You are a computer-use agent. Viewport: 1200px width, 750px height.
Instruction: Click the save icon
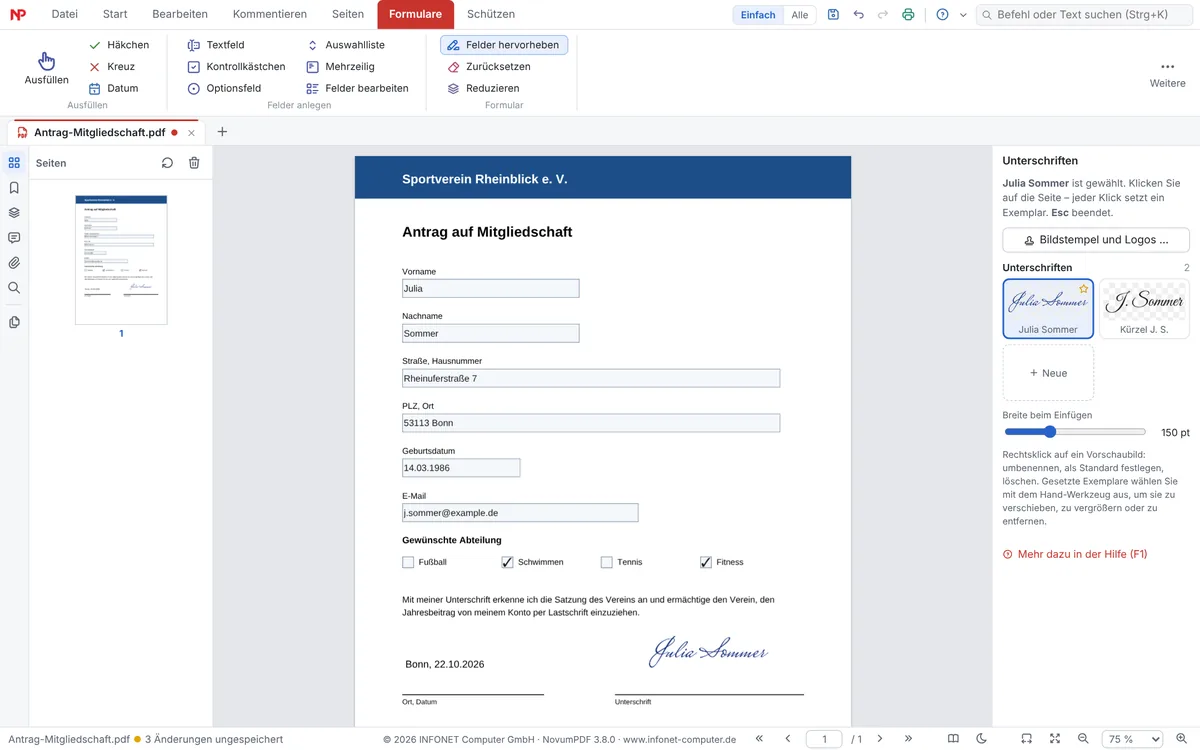[x=833, y=15]
